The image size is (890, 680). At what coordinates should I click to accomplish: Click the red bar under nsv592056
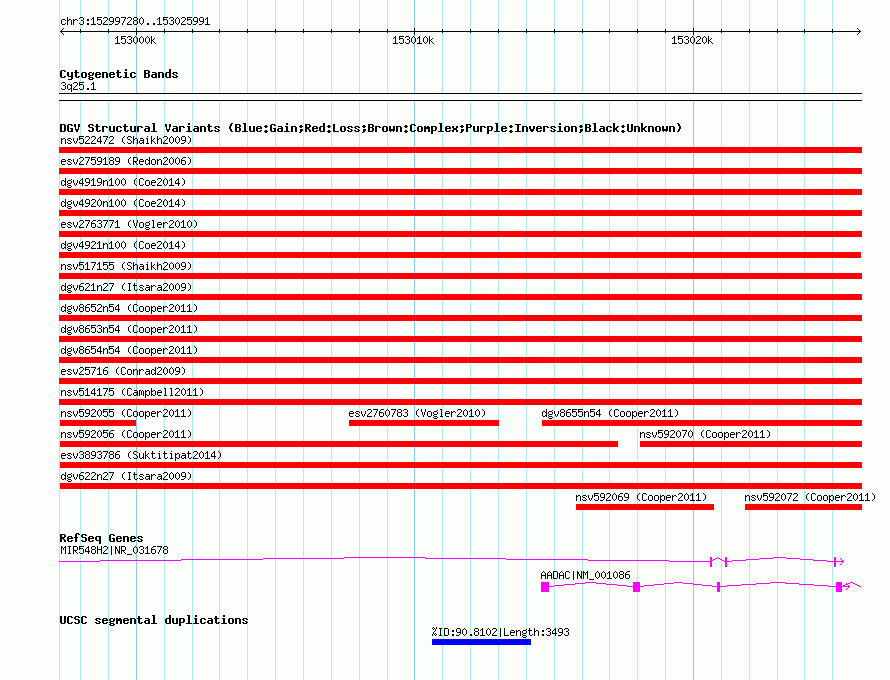pyautogui.click(x=339, y=444)
